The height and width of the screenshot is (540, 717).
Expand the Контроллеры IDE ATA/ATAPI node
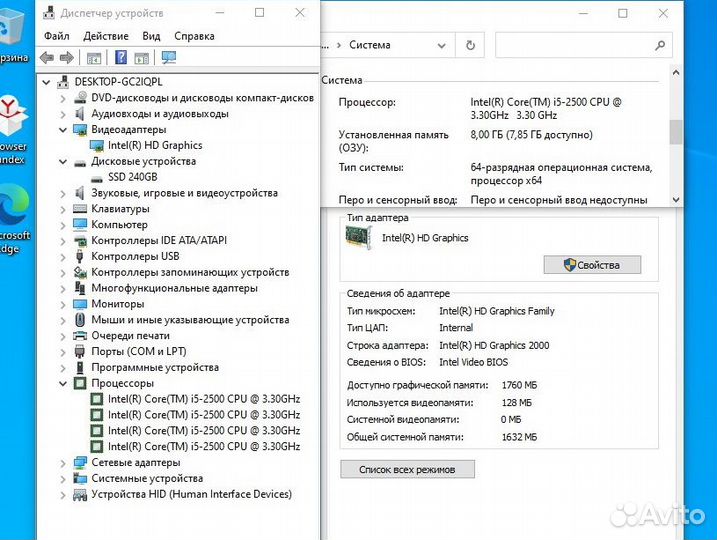(63, 241)
